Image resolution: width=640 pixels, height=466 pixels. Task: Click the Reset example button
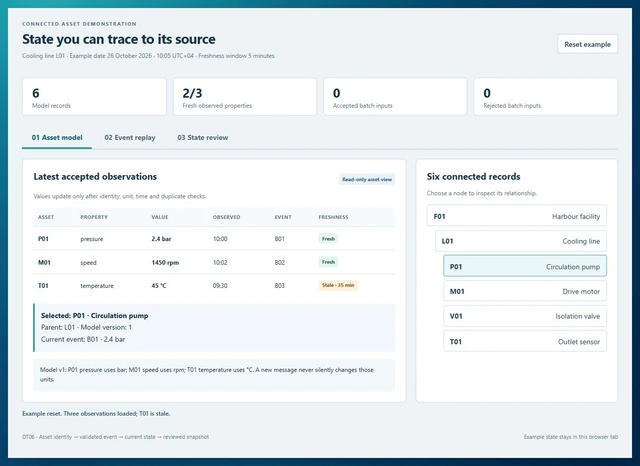pos(587,44)
